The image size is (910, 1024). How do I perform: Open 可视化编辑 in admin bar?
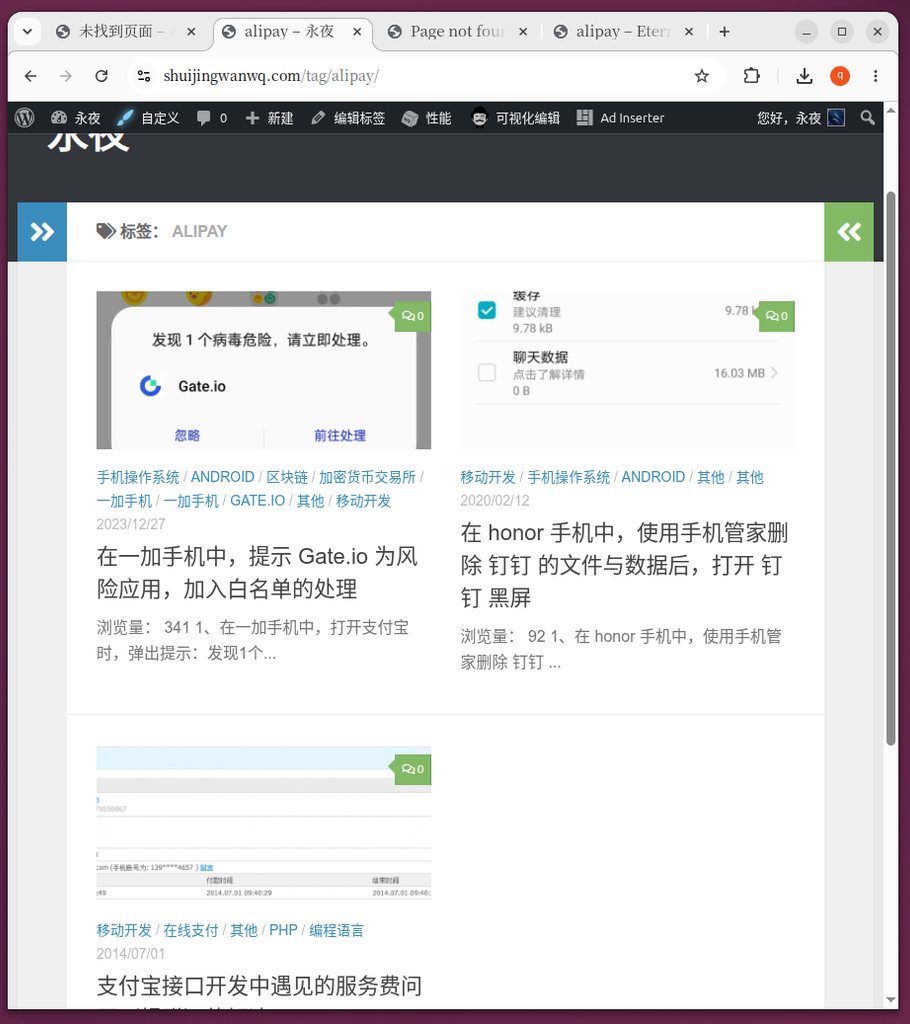tap(515, 118)
